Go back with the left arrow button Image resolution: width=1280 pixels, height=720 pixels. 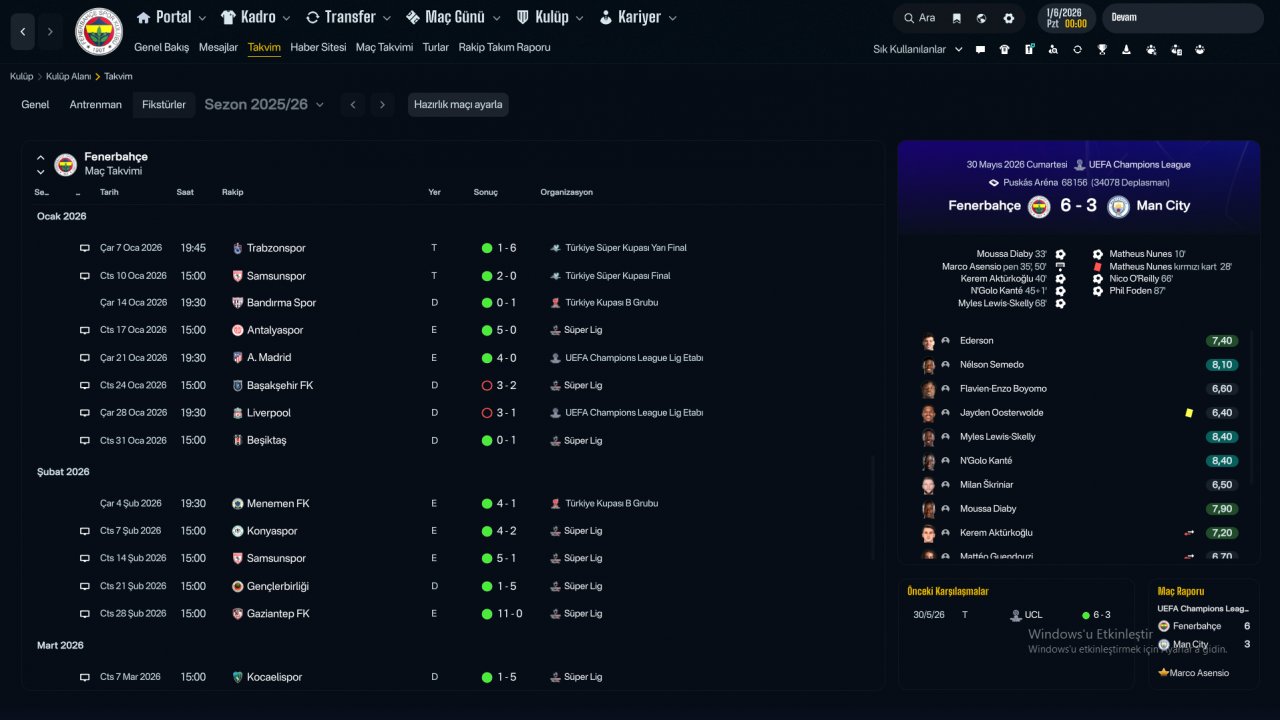click(23, 32)
